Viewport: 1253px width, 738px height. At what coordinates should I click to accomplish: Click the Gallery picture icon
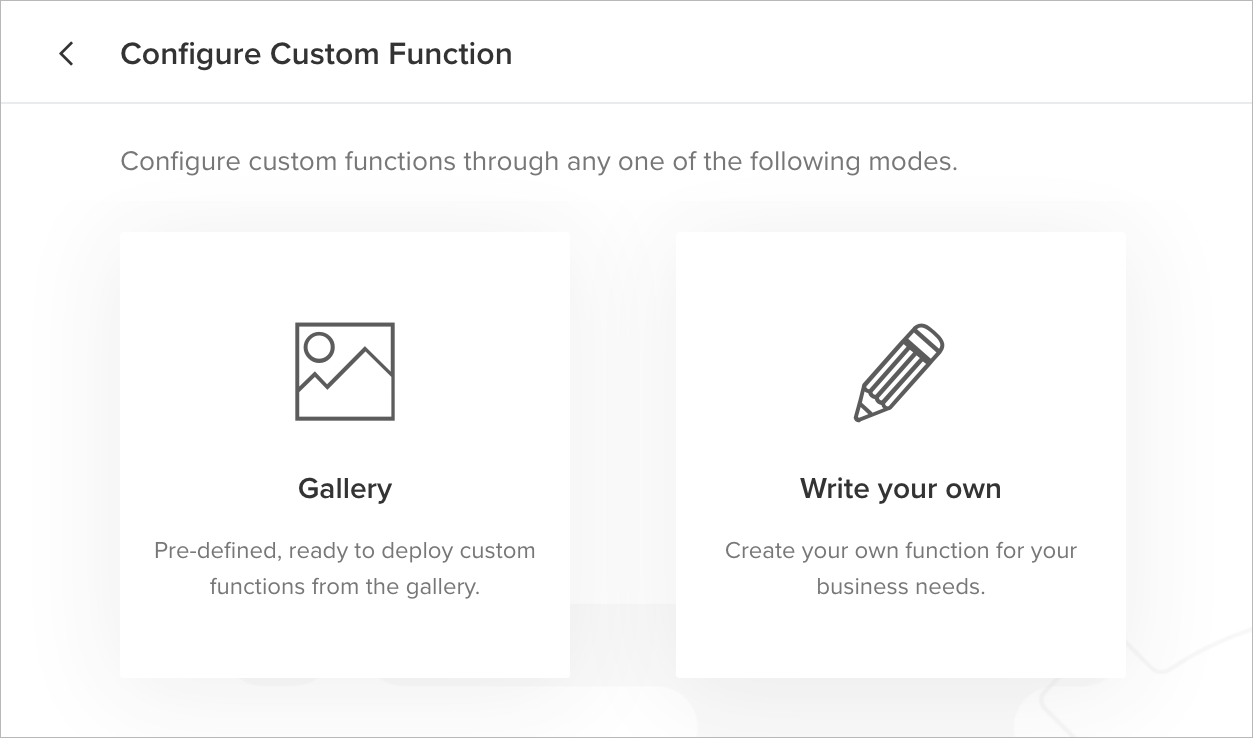click(345, 371)
